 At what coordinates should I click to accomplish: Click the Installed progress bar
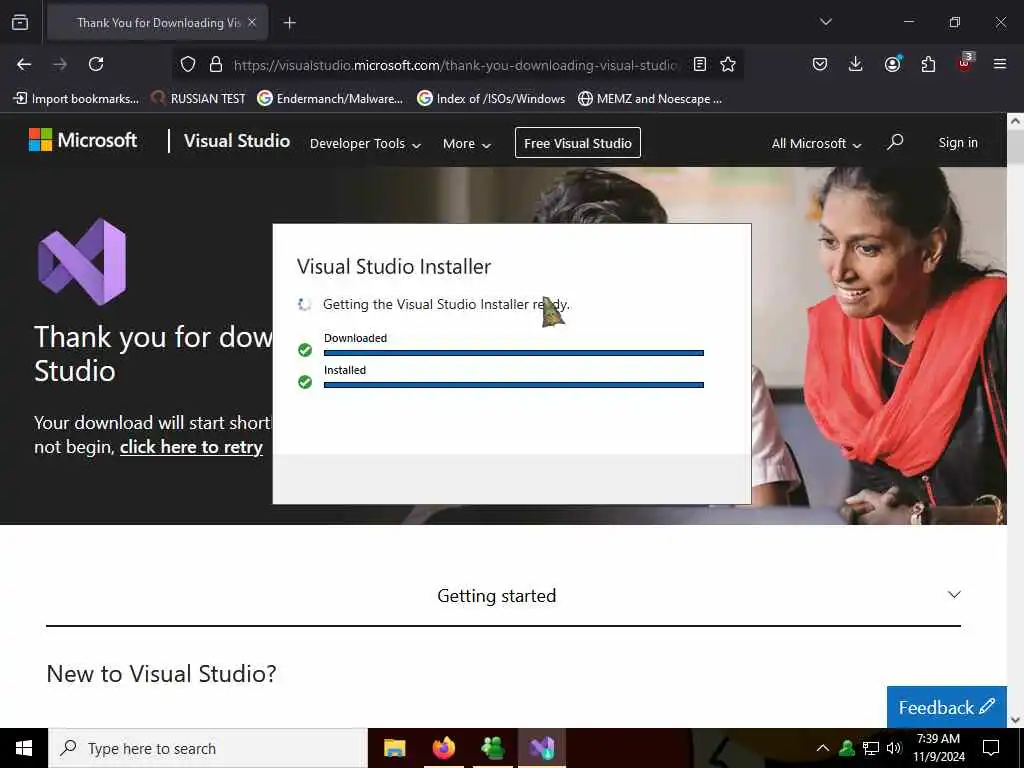(x=513, y=385)
